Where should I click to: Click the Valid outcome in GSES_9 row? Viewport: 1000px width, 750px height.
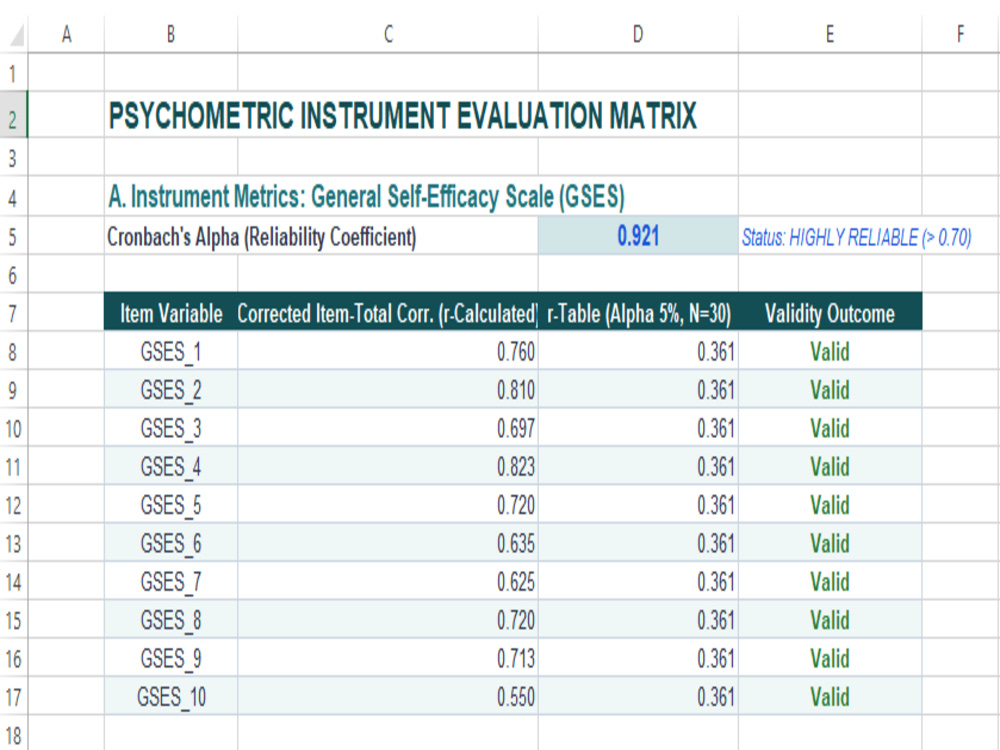pos(830,658)
